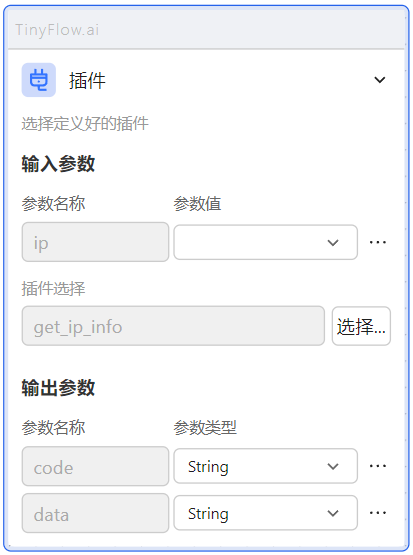413x555 pixels.
Task: Open more options for the code output
Action: 378,466
